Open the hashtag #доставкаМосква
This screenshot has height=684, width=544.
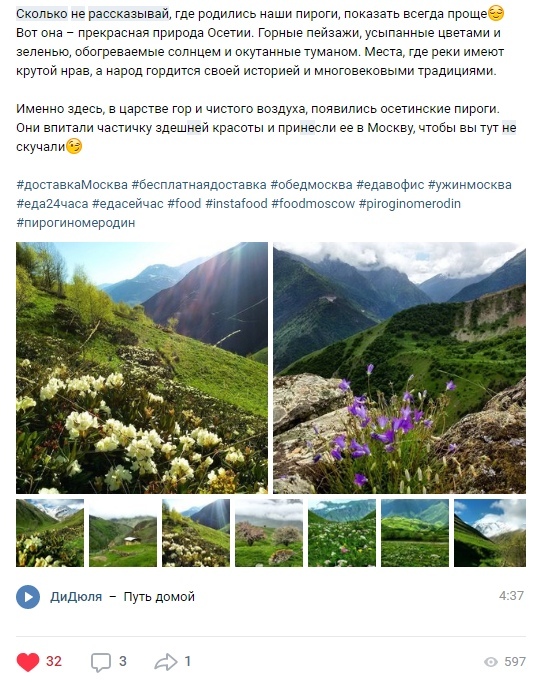(x=72, y=185)
